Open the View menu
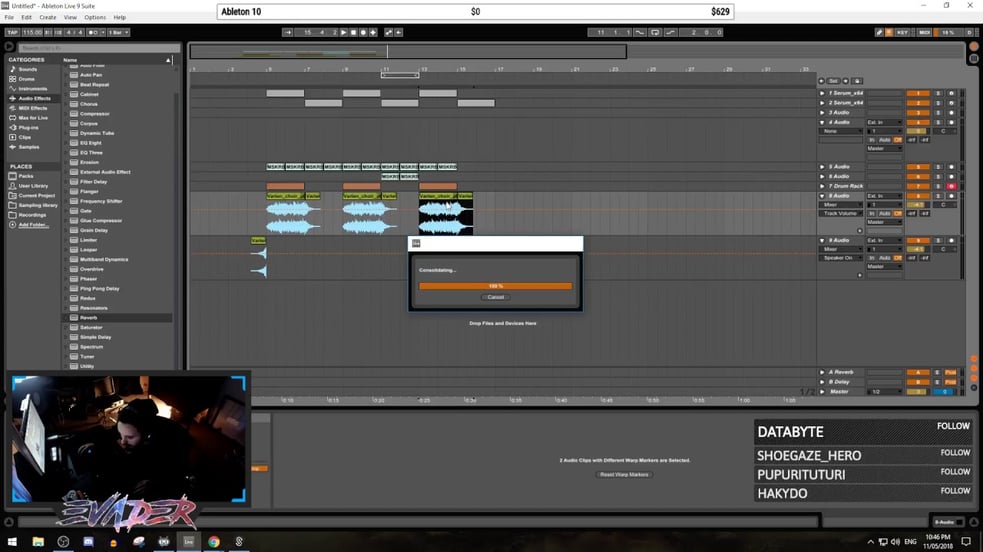 (70, 18)
